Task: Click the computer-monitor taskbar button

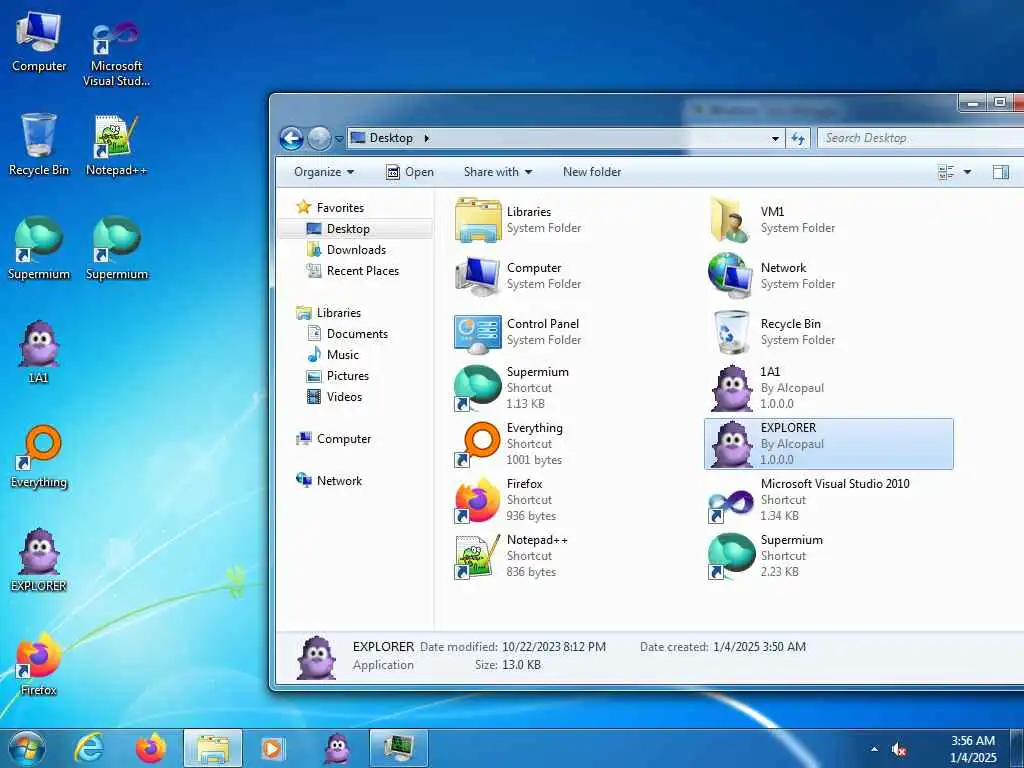Action: [x=398, y=748]
